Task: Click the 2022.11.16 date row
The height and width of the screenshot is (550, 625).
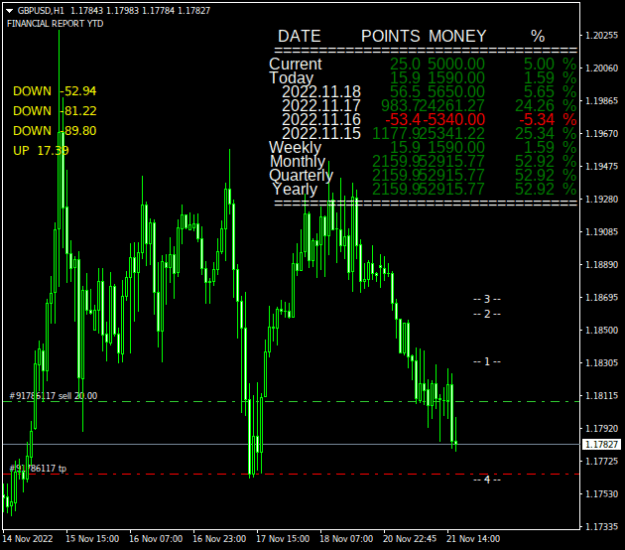Action: pyautogui.click(x=321, y=120)
